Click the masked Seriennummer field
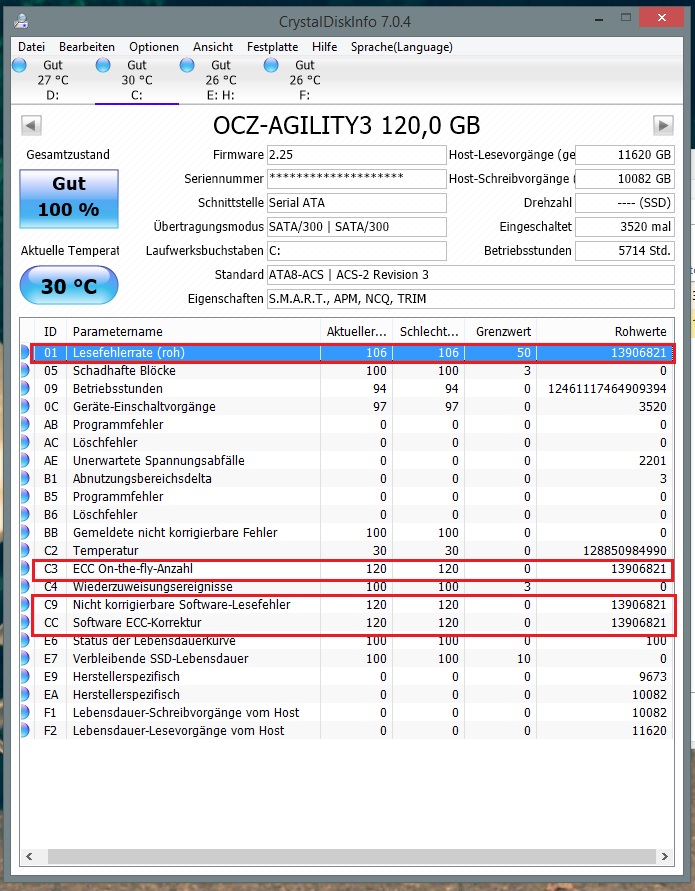Screen dimensions: 695x891 coord(357,178)
